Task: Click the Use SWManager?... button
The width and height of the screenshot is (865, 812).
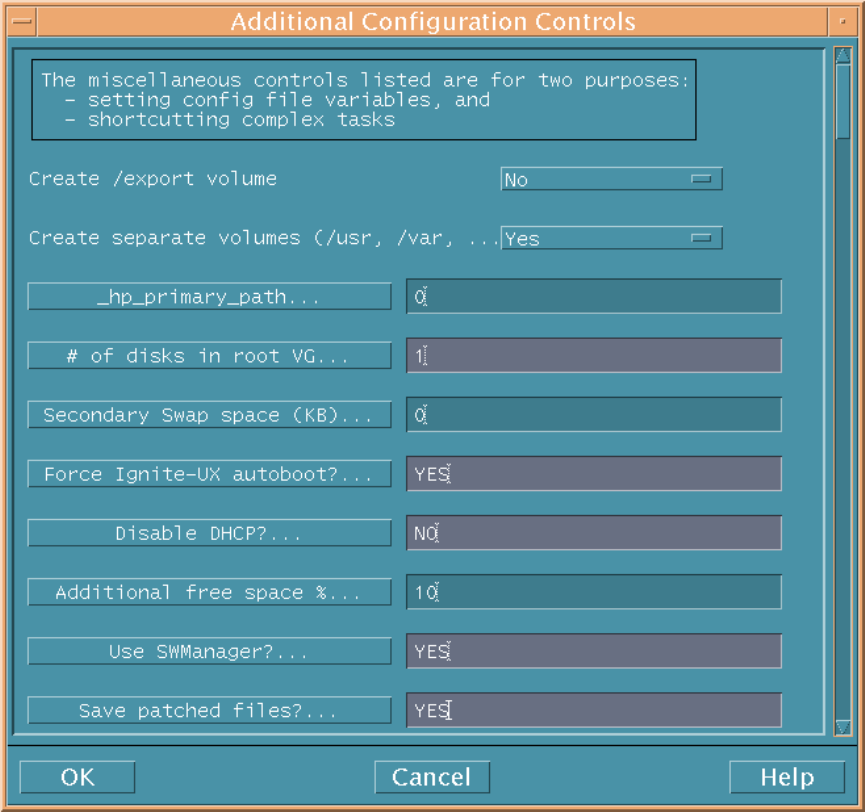Action: point(210,651)
